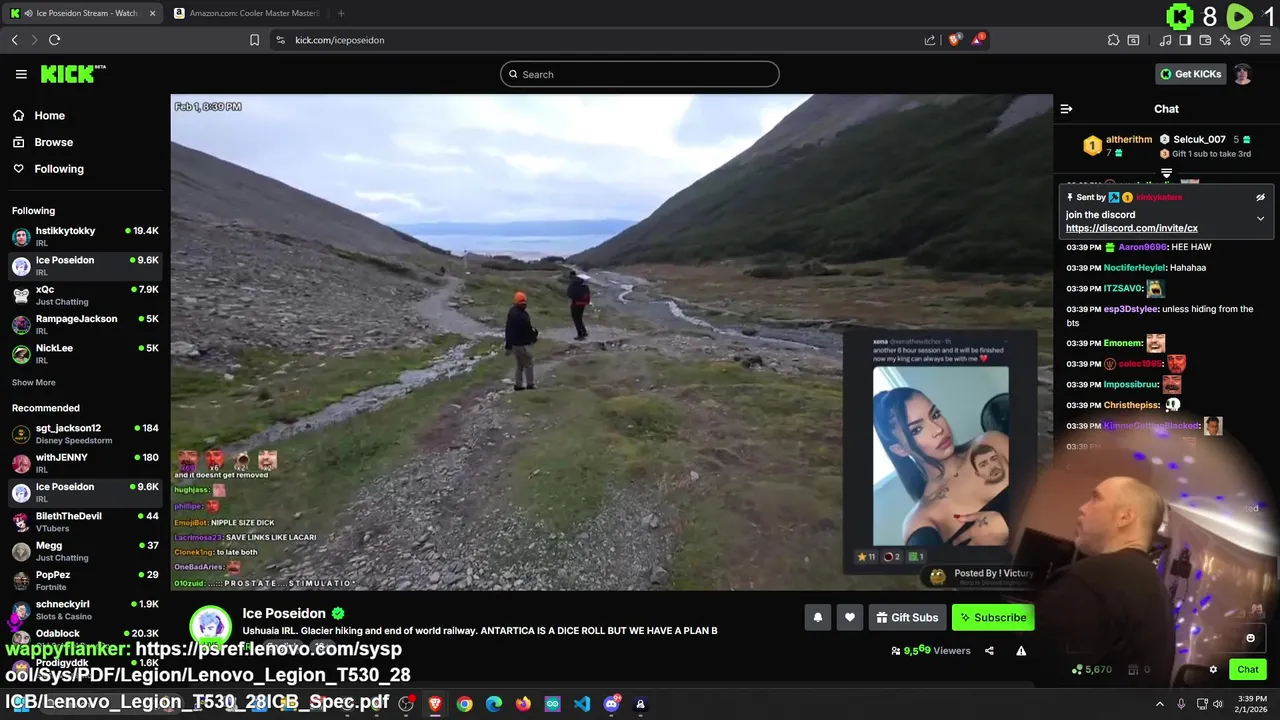Click the Brave VPN shield icon
The image size is (1280, 720).
coord(1245,40)
